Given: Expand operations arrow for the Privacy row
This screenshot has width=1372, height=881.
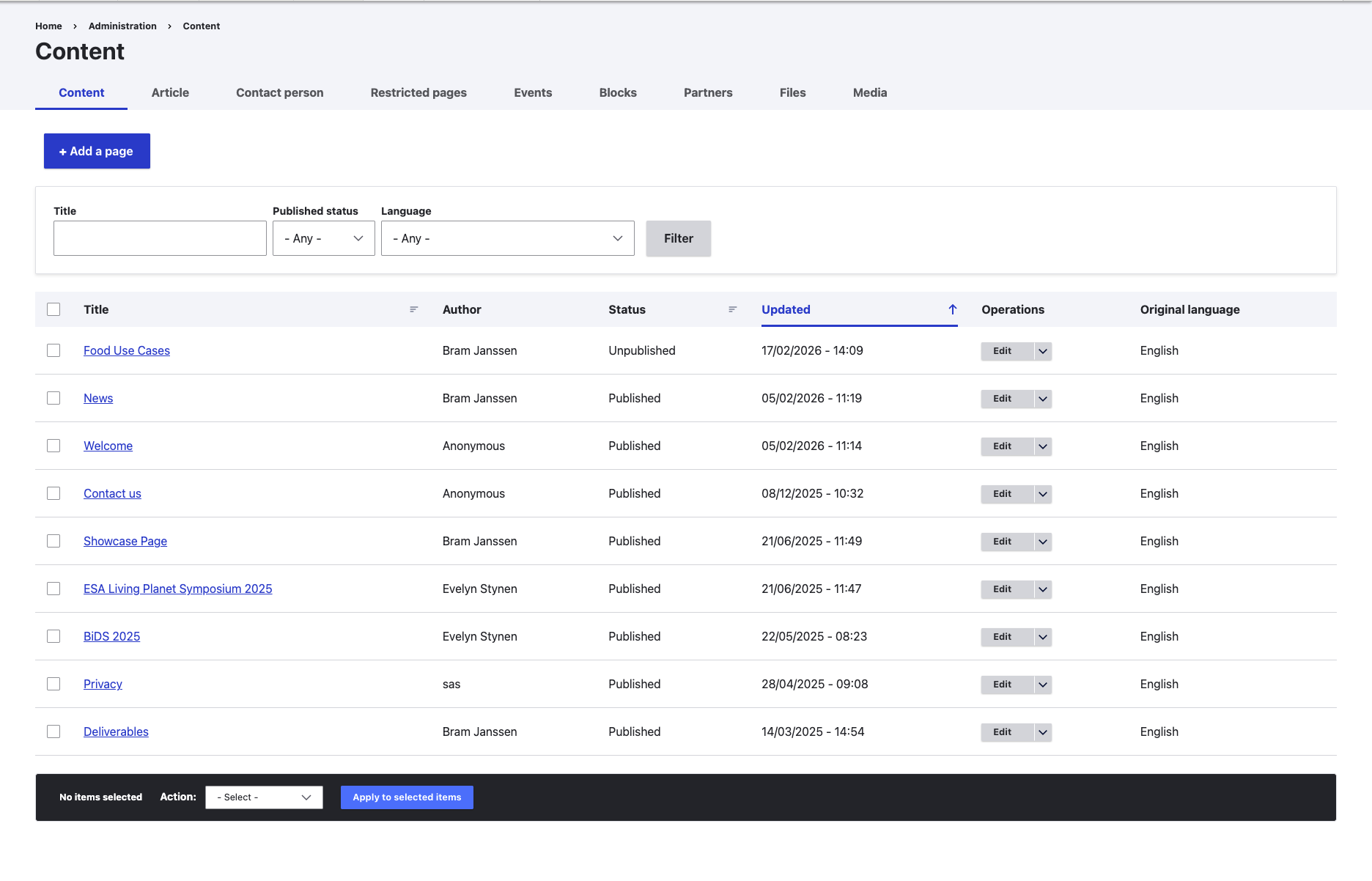Looking at the screenshot, I should pos(1043,685).
